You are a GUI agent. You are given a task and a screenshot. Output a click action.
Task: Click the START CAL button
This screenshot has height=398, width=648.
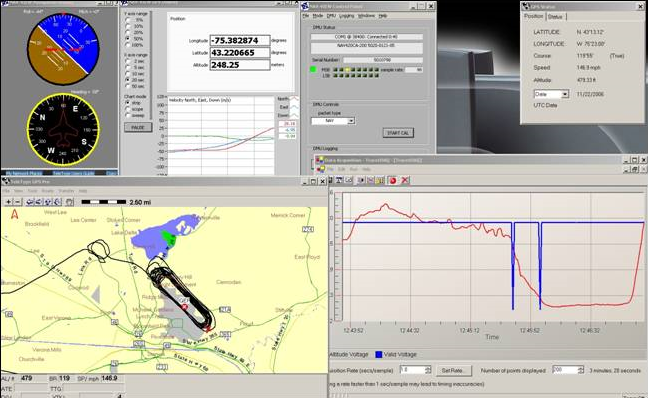(x=398, y=133)
